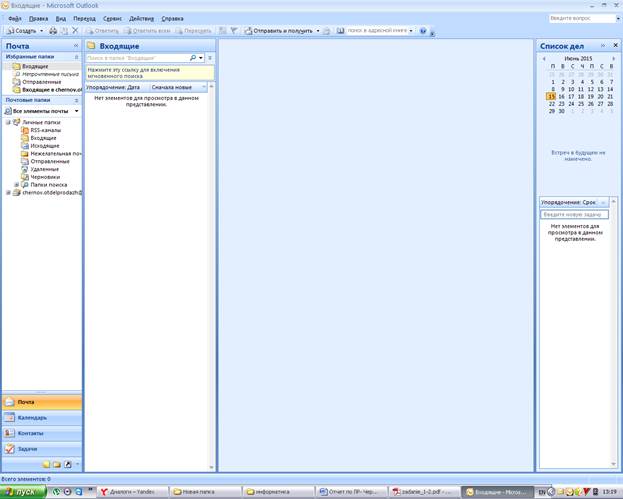Screen dimensions: 623x499
Task: Click the instant search enable link
Action: 150,73
